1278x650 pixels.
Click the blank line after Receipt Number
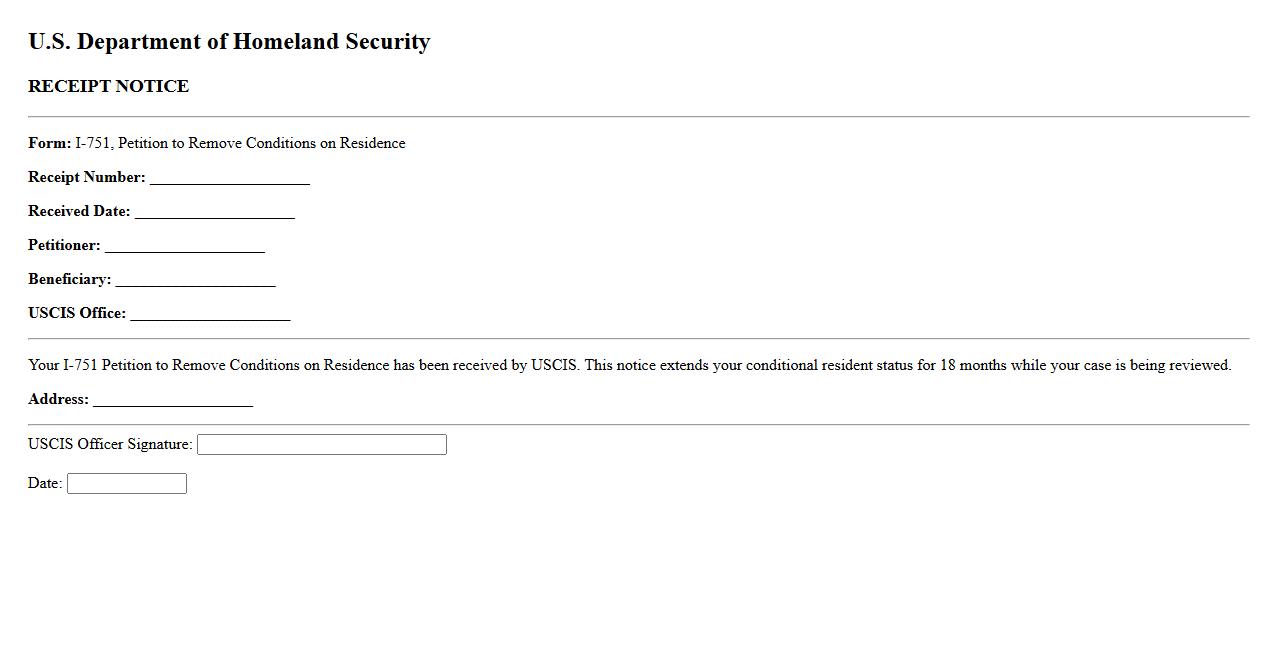click(x=229, y=178)
